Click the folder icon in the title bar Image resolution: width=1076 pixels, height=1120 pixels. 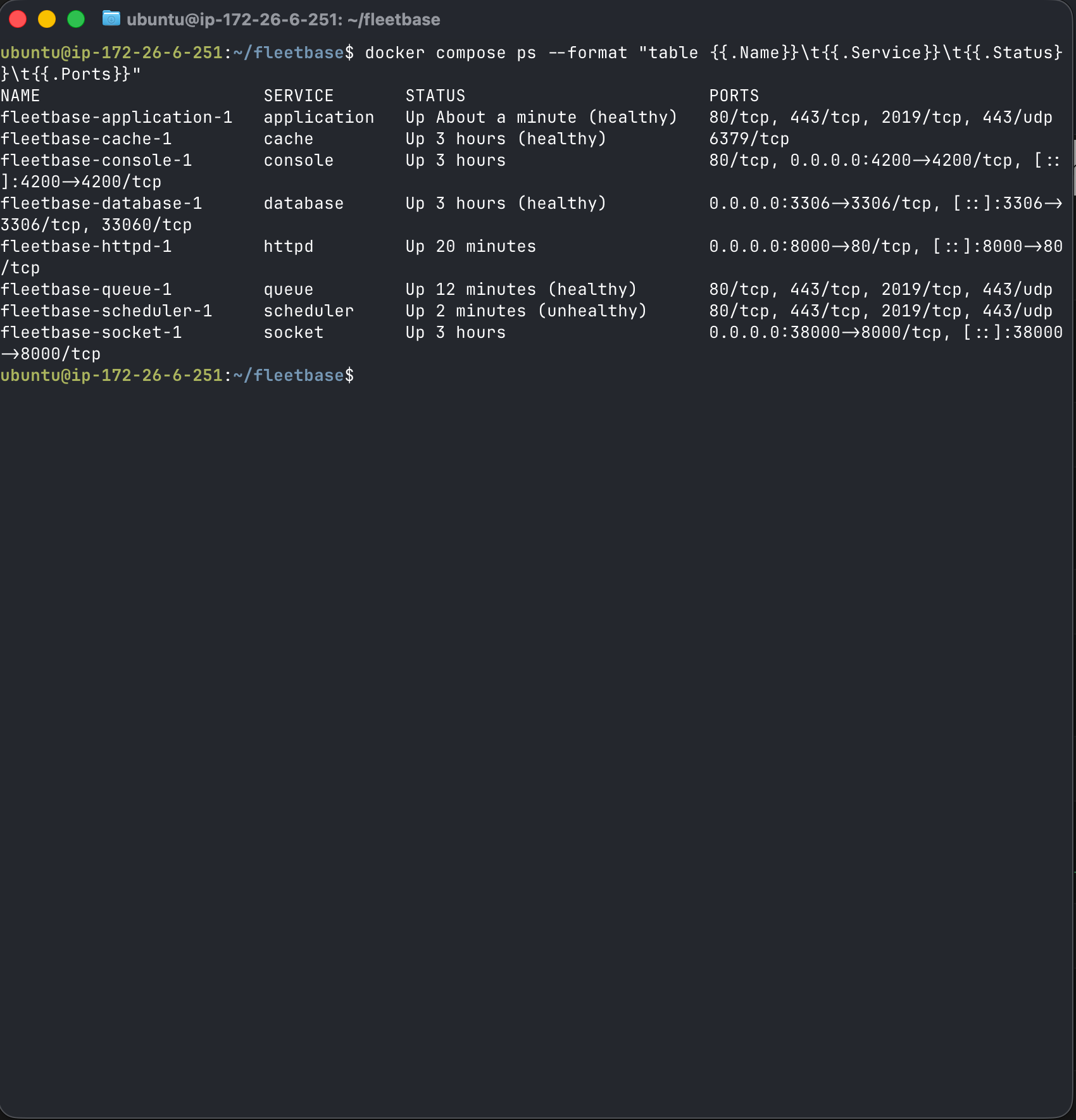coord(111,18)
